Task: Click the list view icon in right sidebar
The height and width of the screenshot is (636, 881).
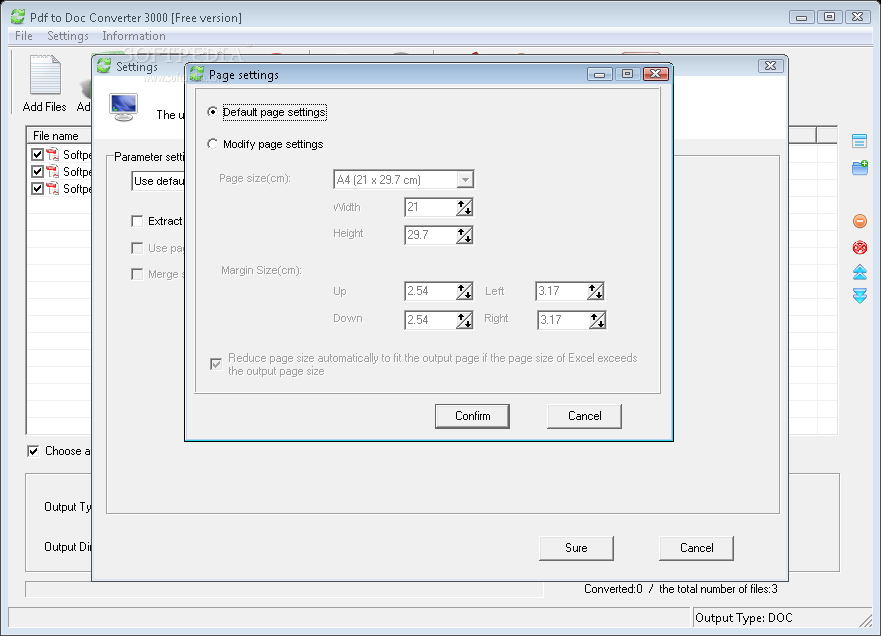Action: (x=859, y=141)
